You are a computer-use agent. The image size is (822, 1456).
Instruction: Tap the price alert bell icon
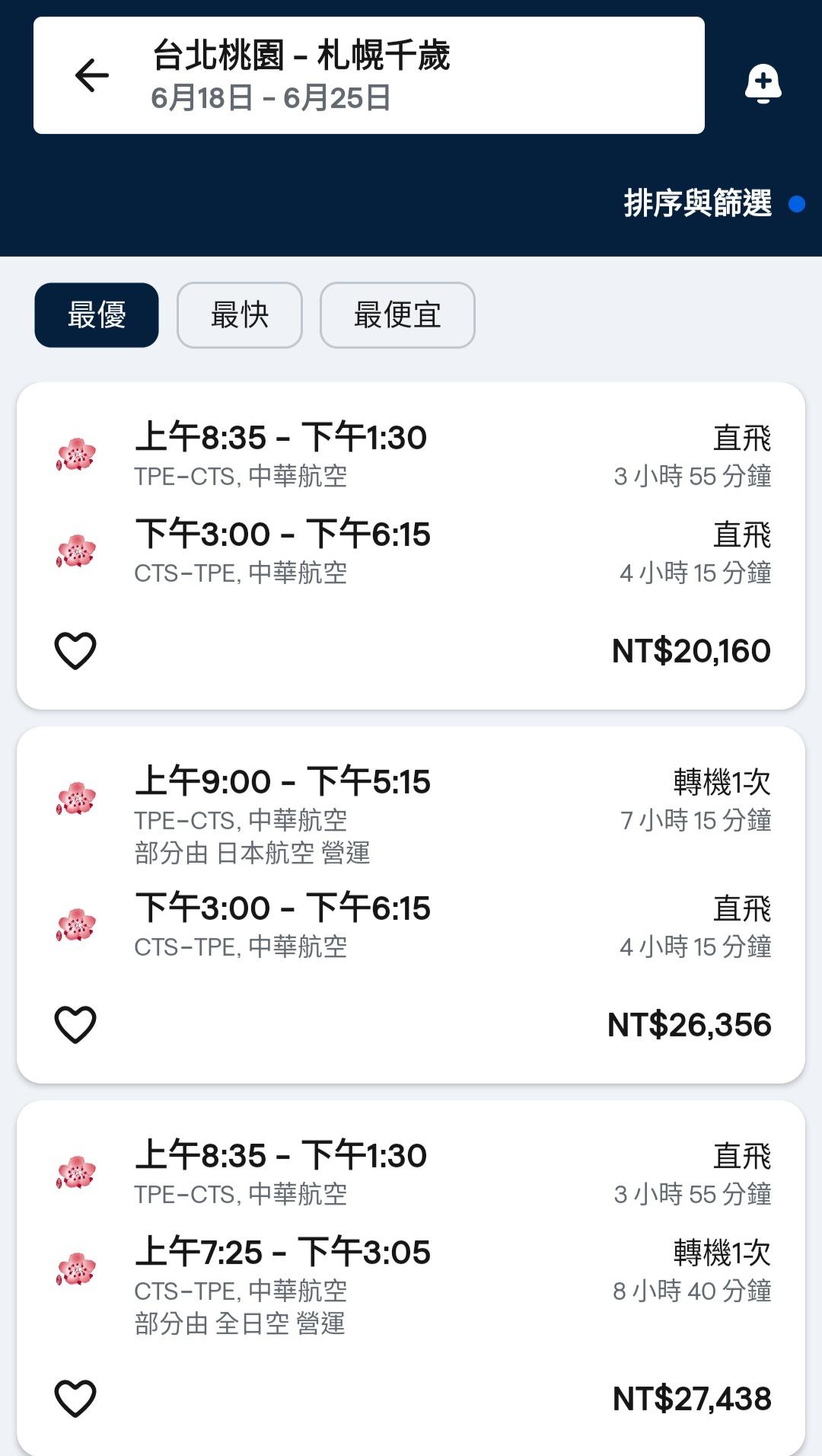763,83
